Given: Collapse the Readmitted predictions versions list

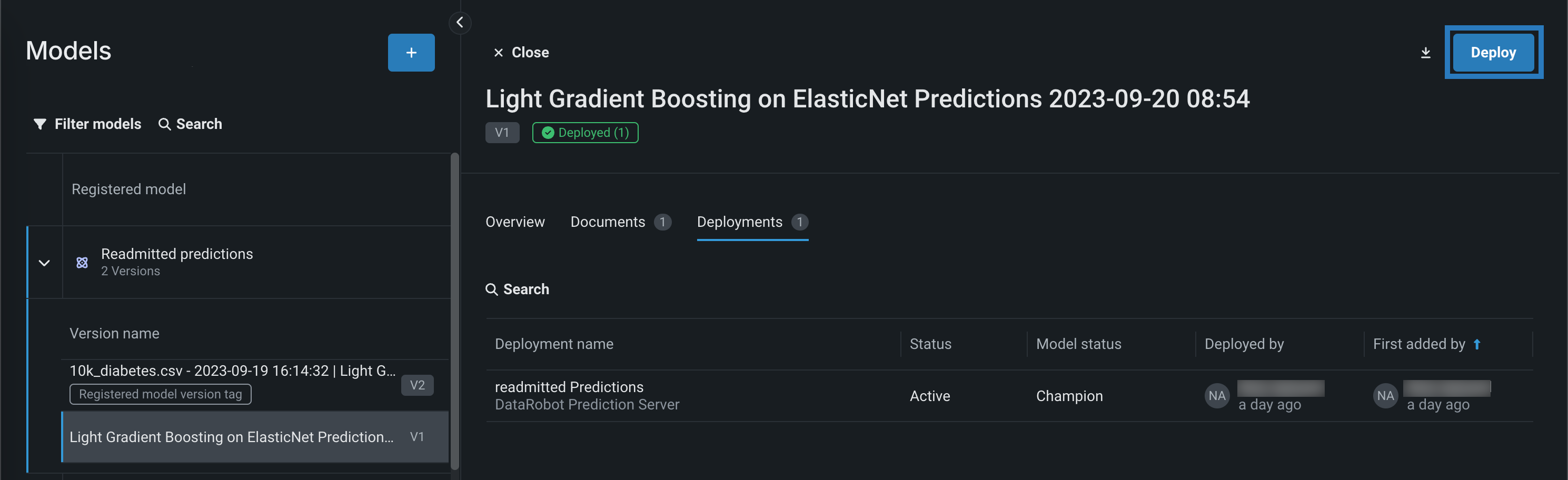Looking at the screenshot, I should coord(44,263).
